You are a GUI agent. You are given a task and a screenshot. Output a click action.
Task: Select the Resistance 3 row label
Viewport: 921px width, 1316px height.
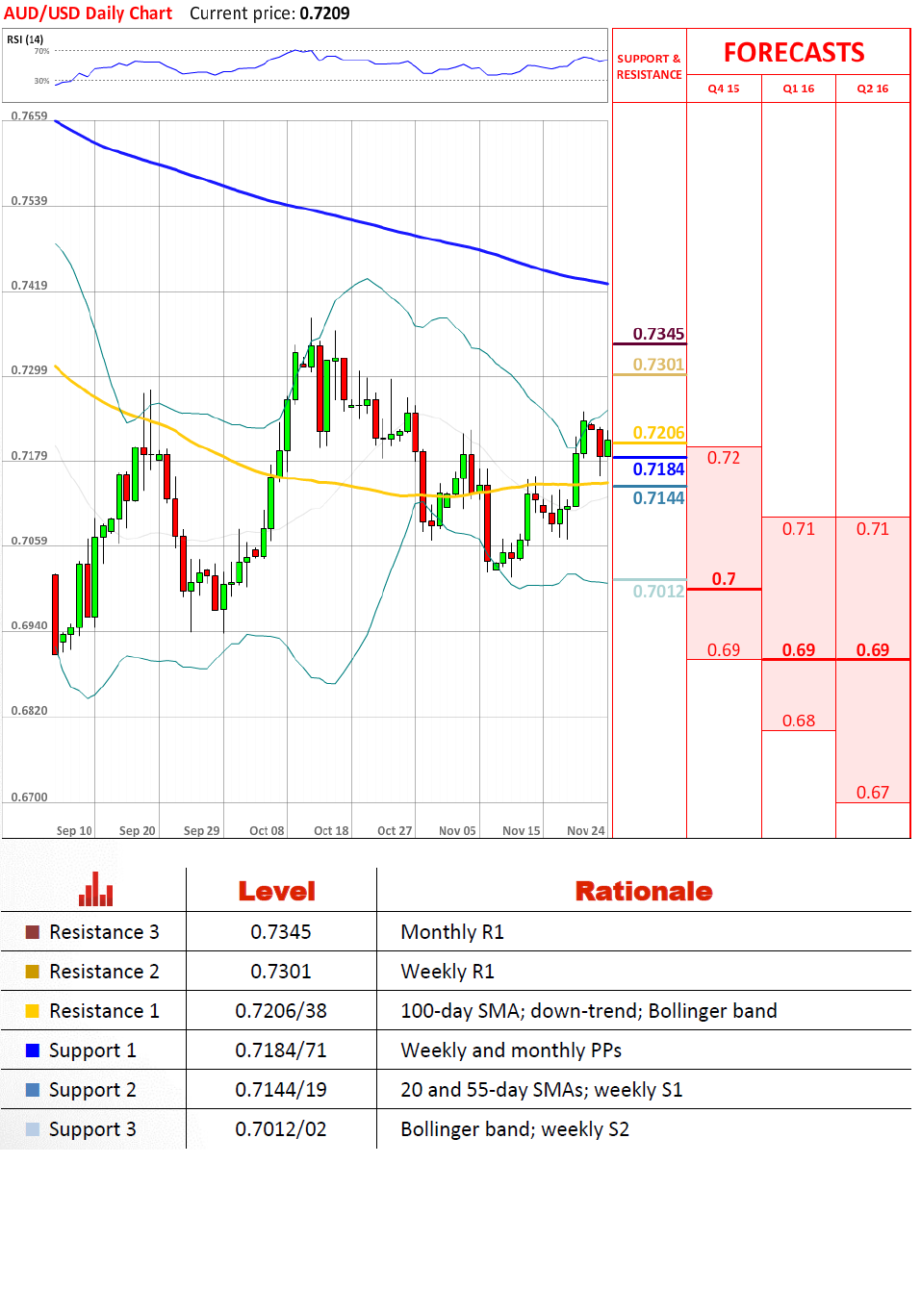pos(104,932)
